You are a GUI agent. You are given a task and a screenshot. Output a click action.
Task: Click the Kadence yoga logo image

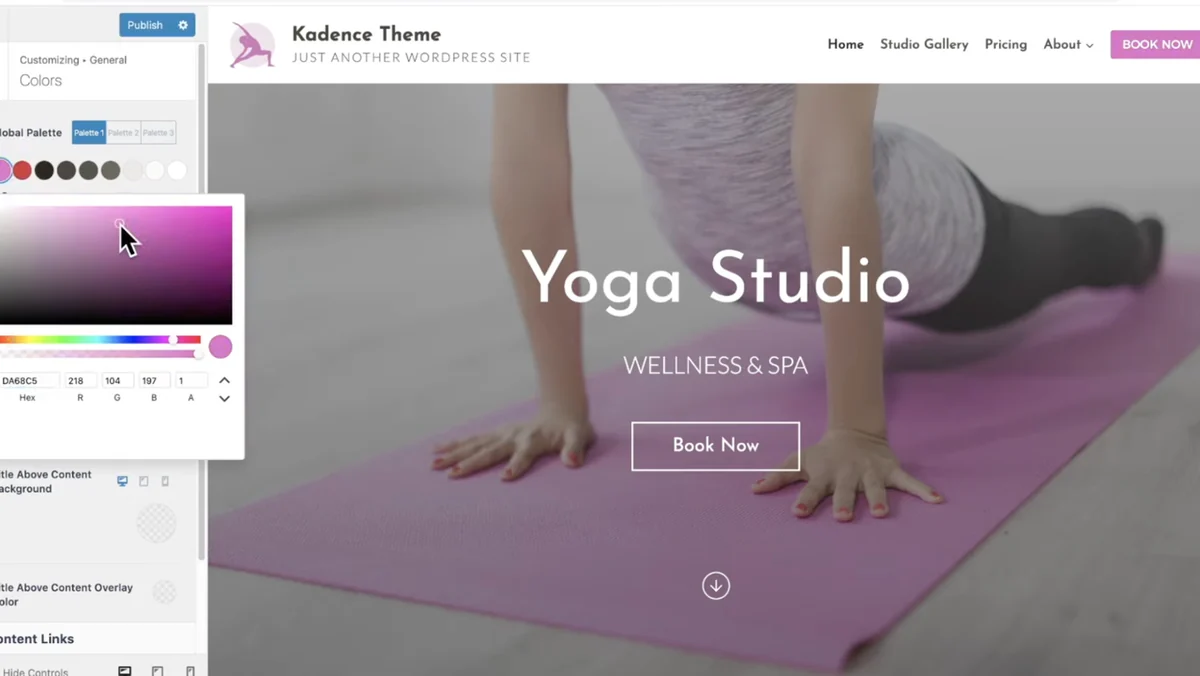252,45
